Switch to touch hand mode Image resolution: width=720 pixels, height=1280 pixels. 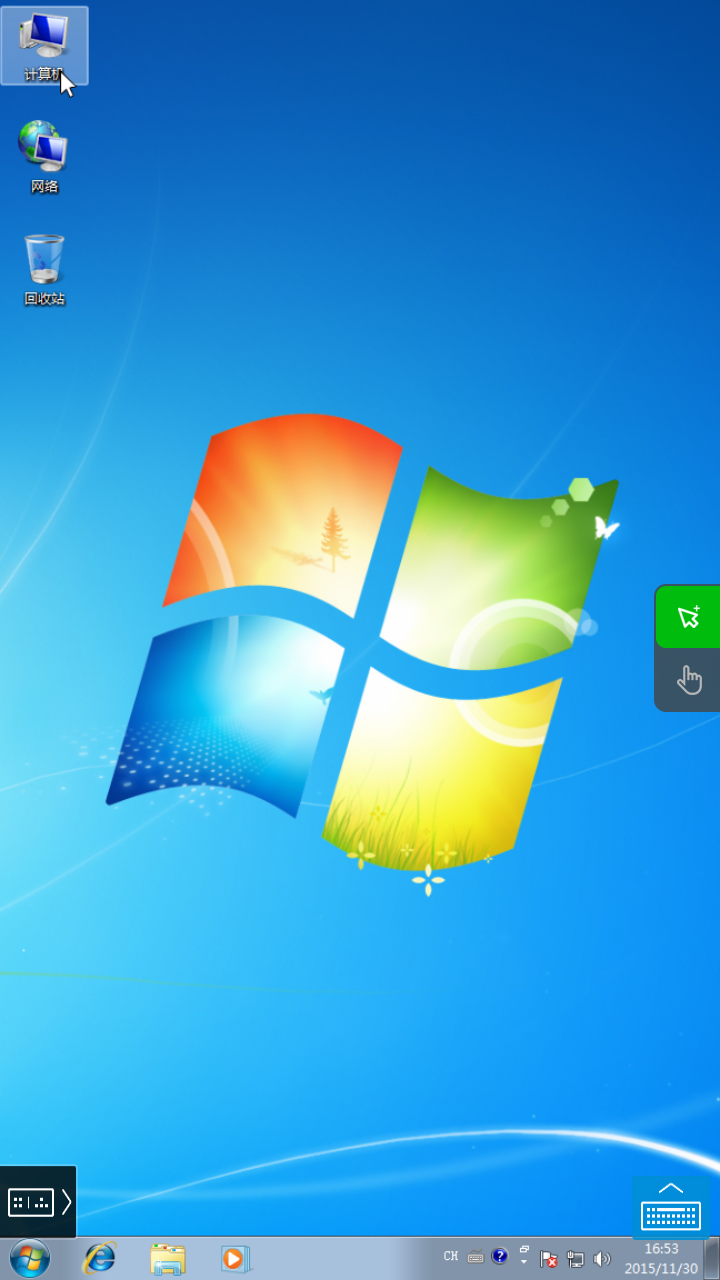688,680
